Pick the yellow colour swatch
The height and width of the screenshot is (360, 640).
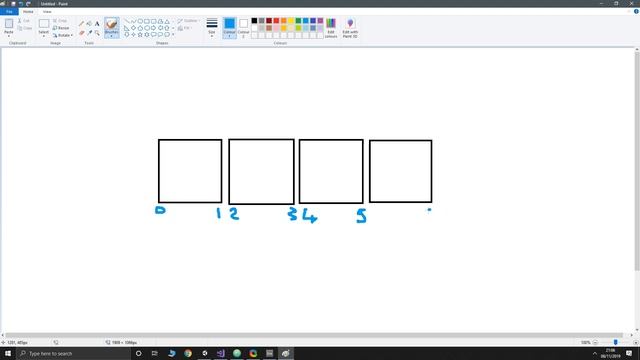(x=291, y=20)
